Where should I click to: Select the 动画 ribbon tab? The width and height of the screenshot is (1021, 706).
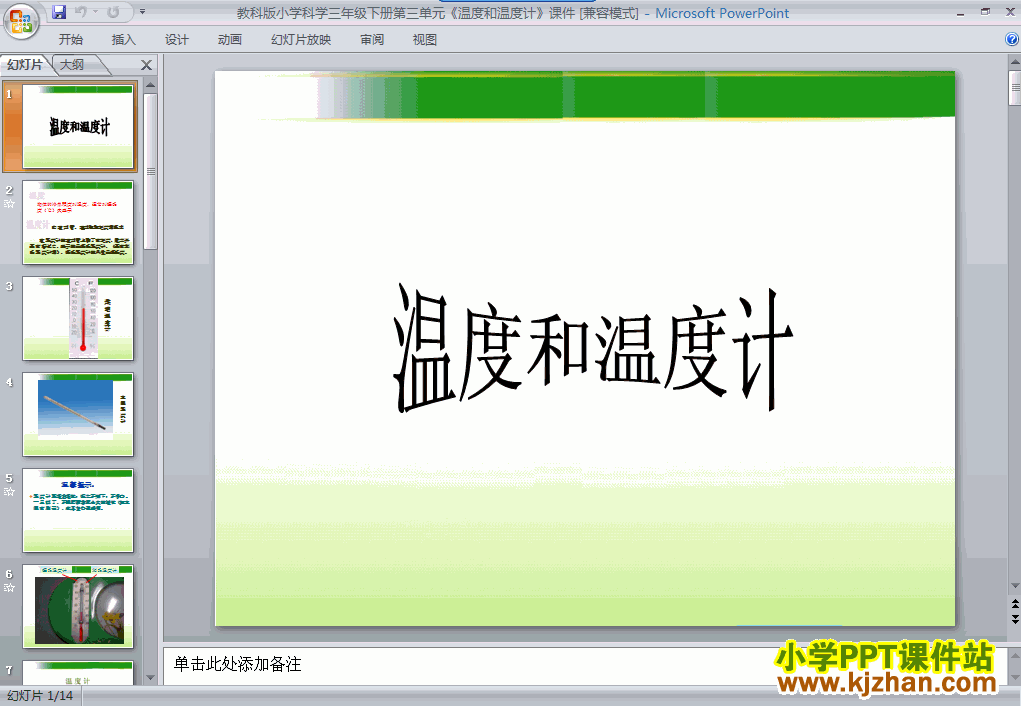point(229,40)
